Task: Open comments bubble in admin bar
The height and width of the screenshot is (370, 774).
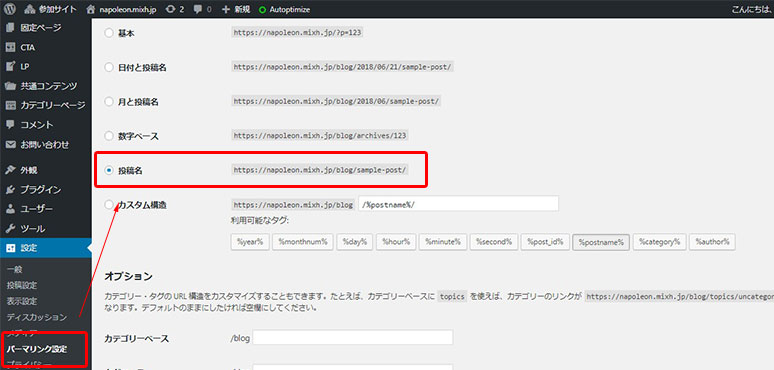Action: (202, 9)
